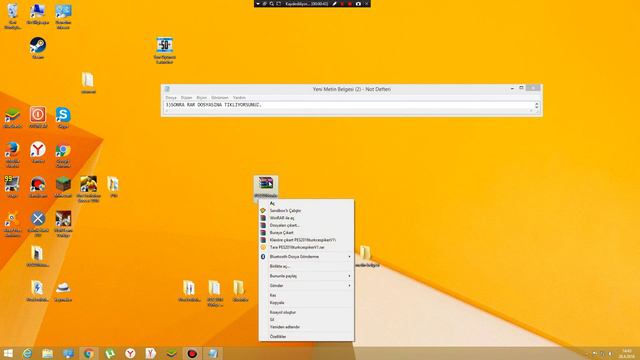
Task: Open the Biçim menu in Notepad
Action: point(202,98)
